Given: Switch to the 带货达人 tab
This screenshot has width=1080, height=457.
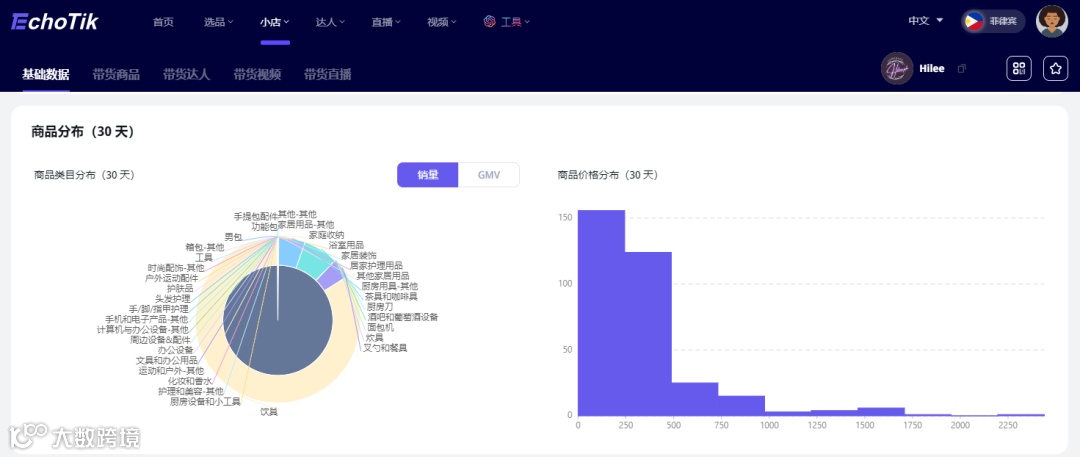Looking at the screenshot, I should [187, 74].
